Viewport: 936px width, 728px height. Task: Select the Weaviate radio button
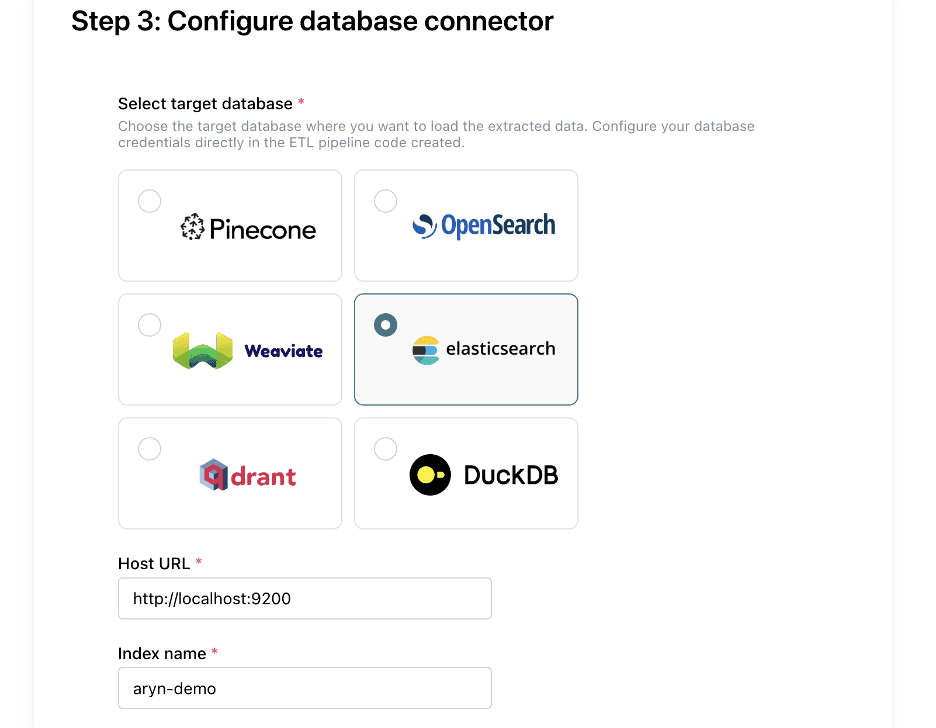(x=149, y=324)
